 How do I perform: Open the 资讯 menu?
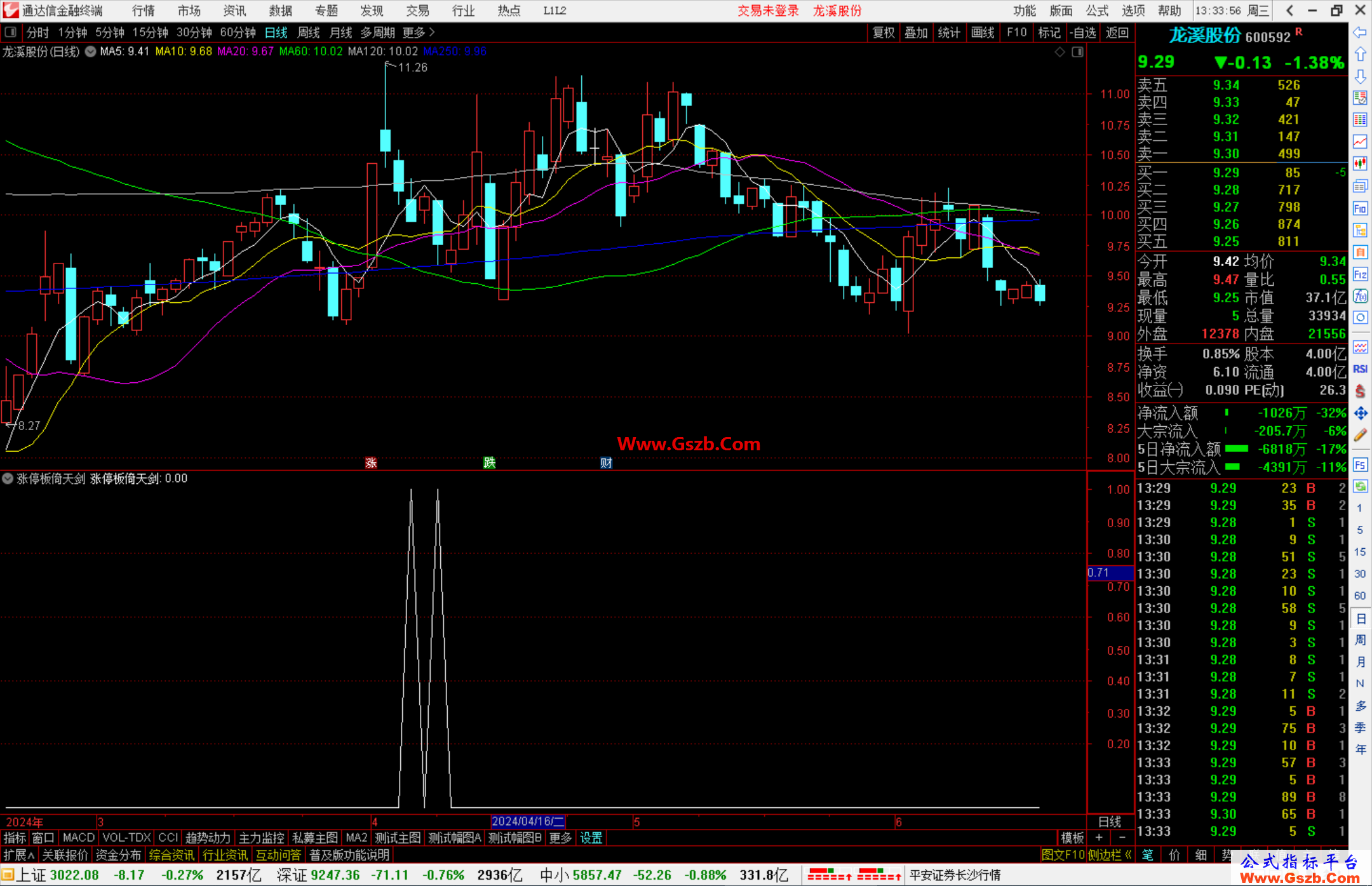pyautogui.click(x=235, y=11)
